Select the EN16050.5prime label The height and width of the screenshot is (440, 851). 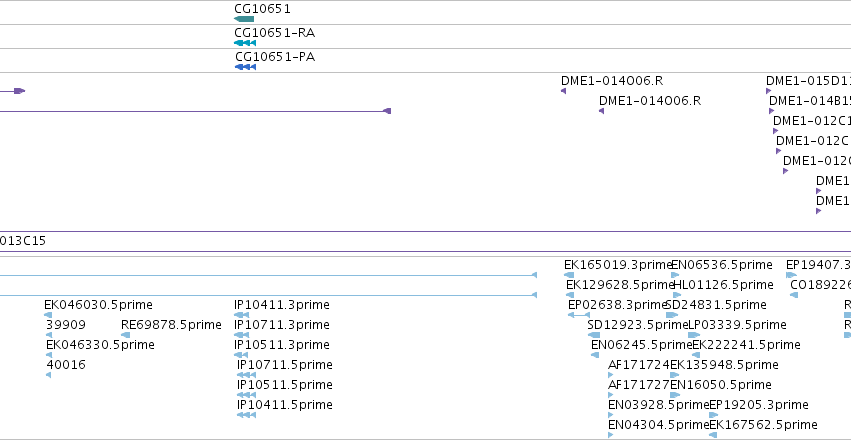click(x=721, y=385)
